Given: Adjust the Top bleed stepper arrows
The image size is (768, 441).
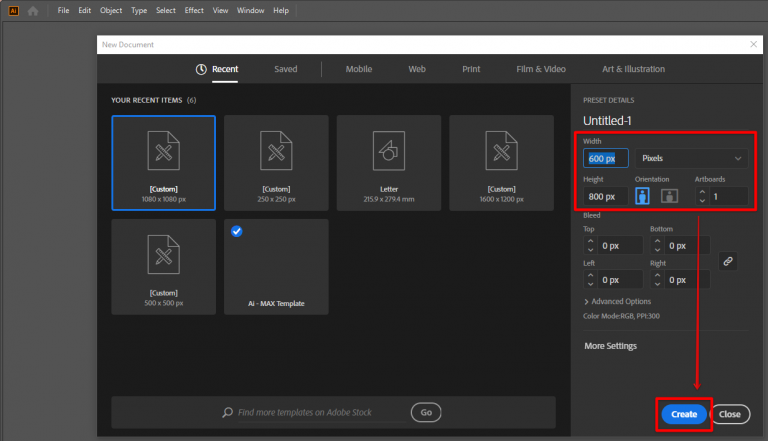Looking at the screenshot, I should [x=590, y=245].
